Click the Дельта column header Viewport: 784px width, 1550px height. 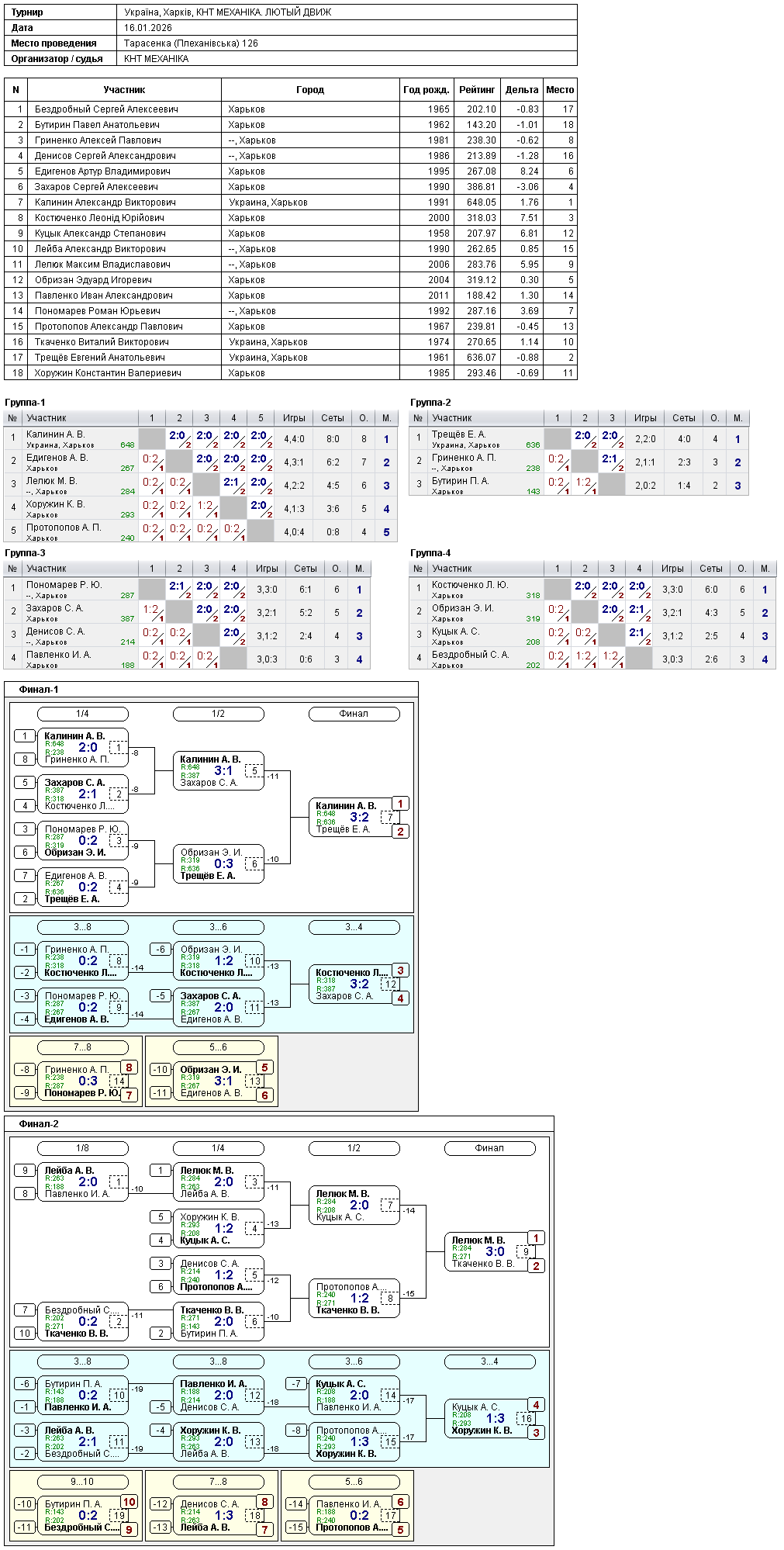[x=522, y=89]
